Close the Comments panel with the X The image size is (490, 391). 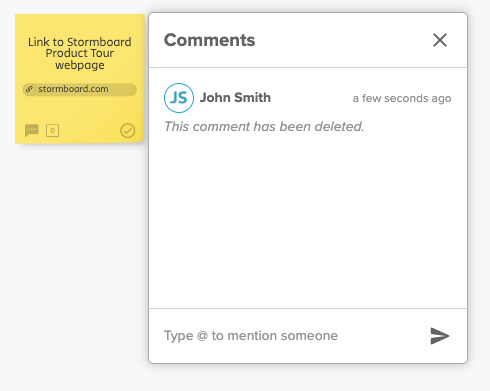click(x=440, y=40)
